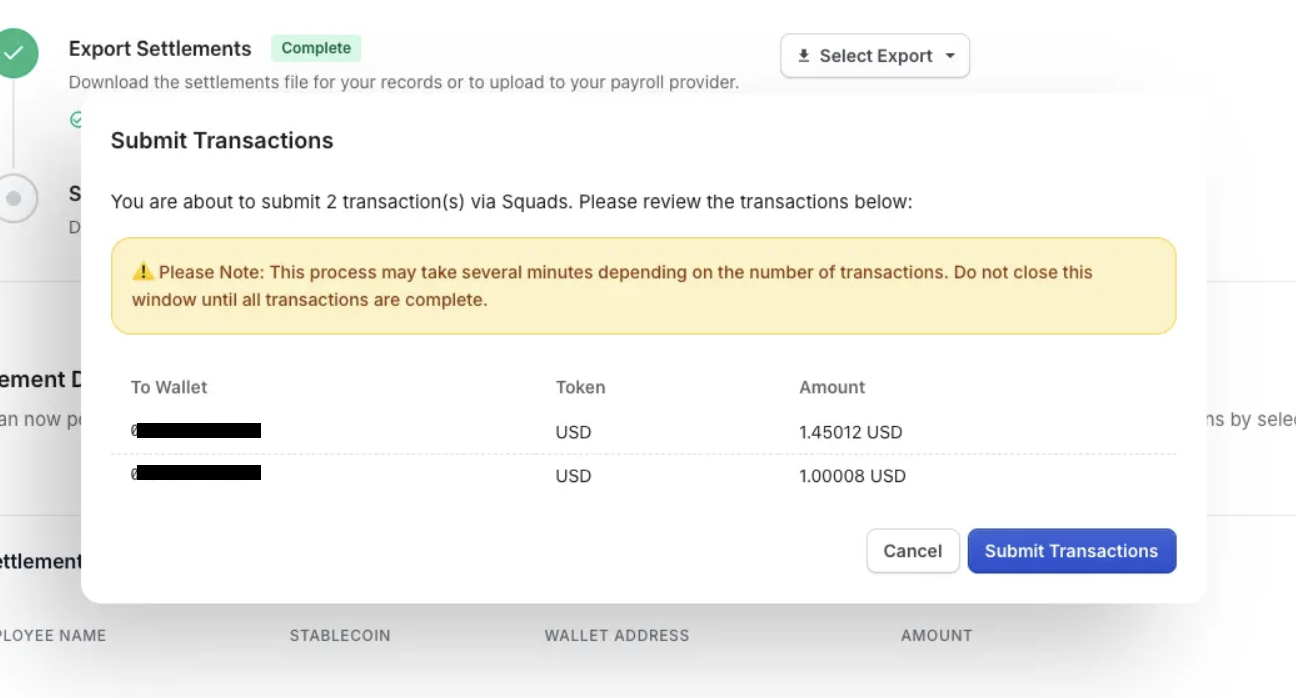Submit the transactions with the blue button

point(1071,551)
